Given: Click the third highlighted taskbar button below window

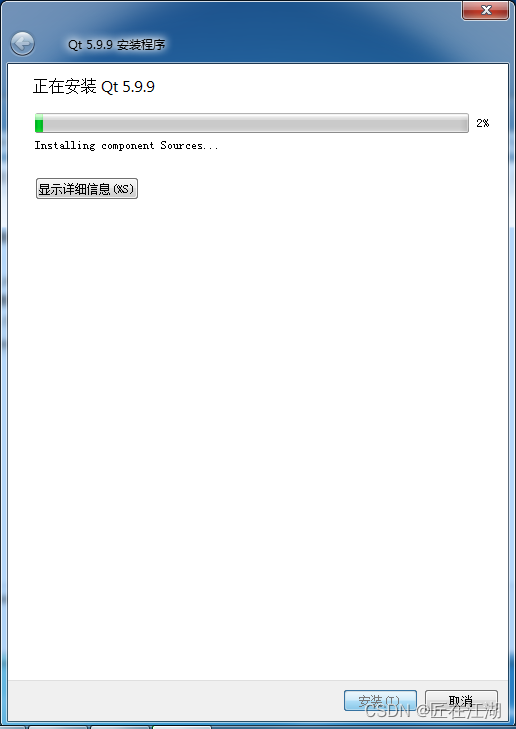Looking at the screenshot, I should point(182,727).
